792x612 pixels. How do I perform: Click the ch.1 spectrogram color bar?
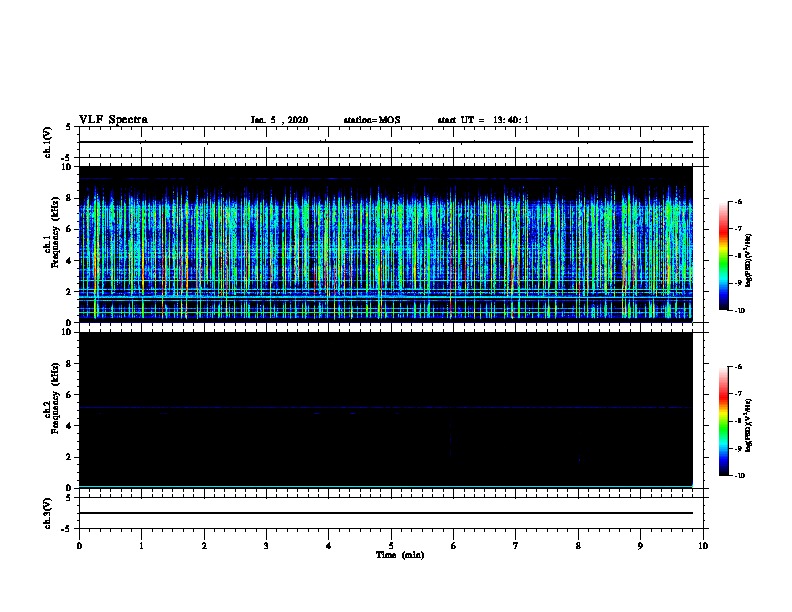723,256
